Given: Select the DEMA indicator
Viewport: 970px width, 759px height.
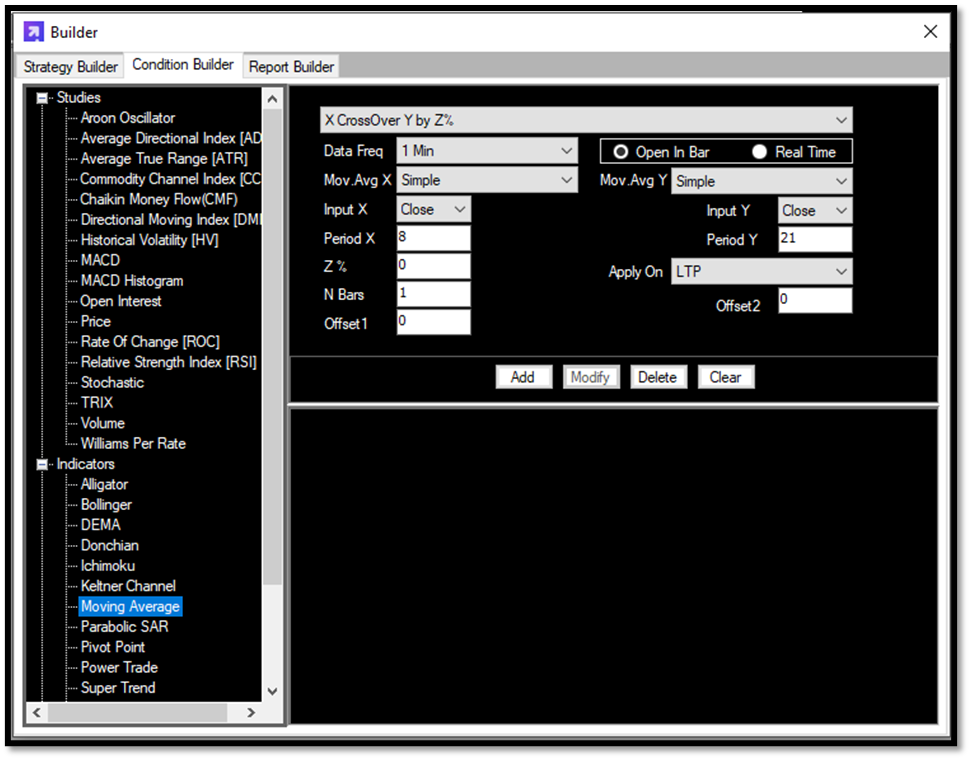Looking at the screenshot, I should click(101, 526).
